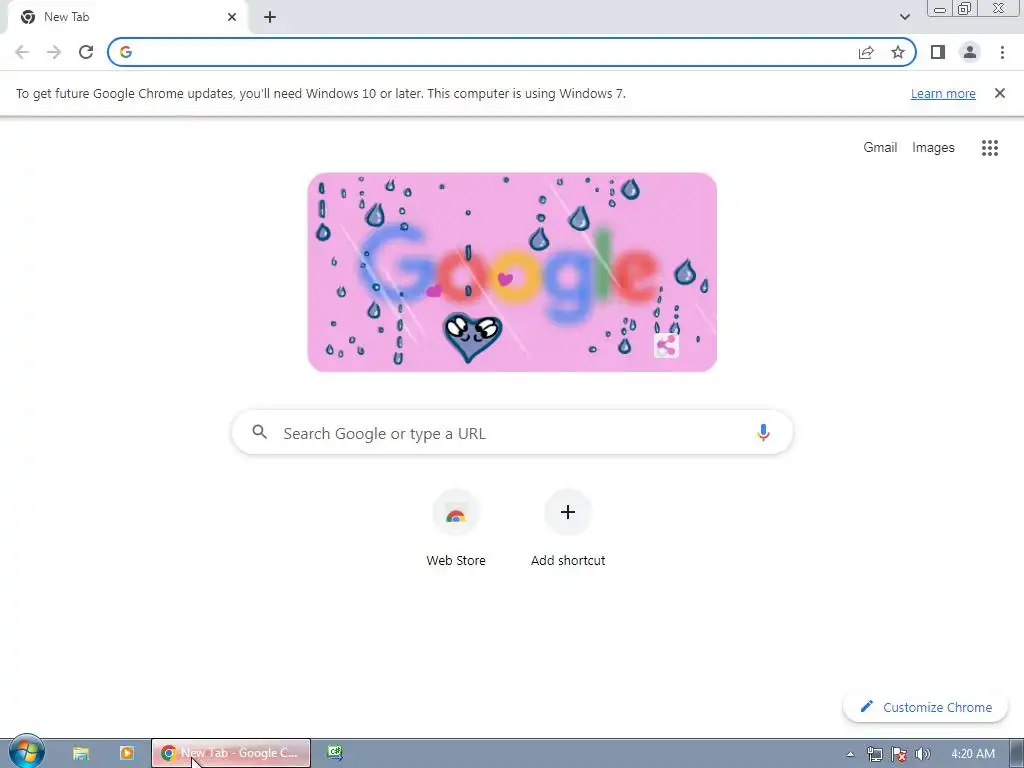Click the Show desktop strip
The width and height of the screenshot is (1024, 768).
tap(1016, 754)
